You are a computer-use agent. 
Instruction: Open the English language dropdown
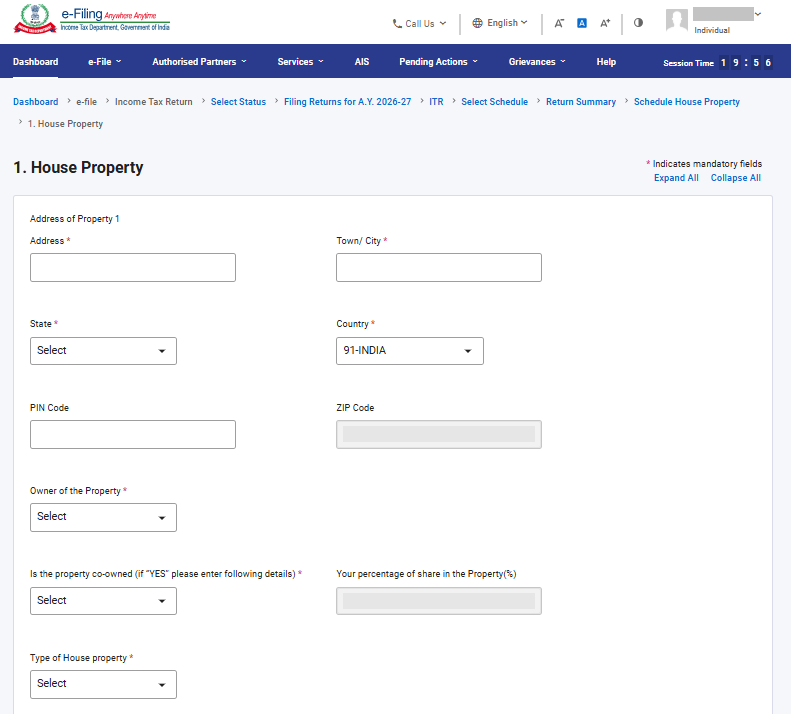point(500,23)
